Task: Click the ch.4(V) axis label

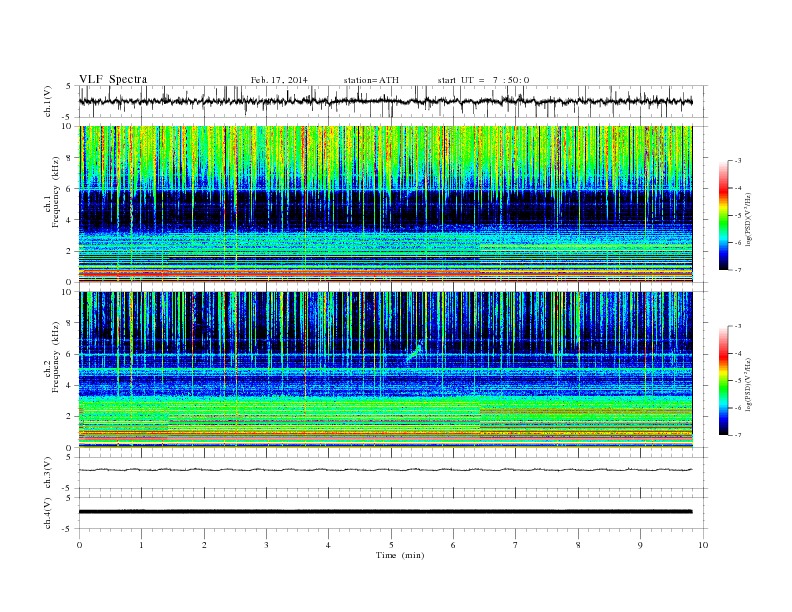Action: pos(48,513)
